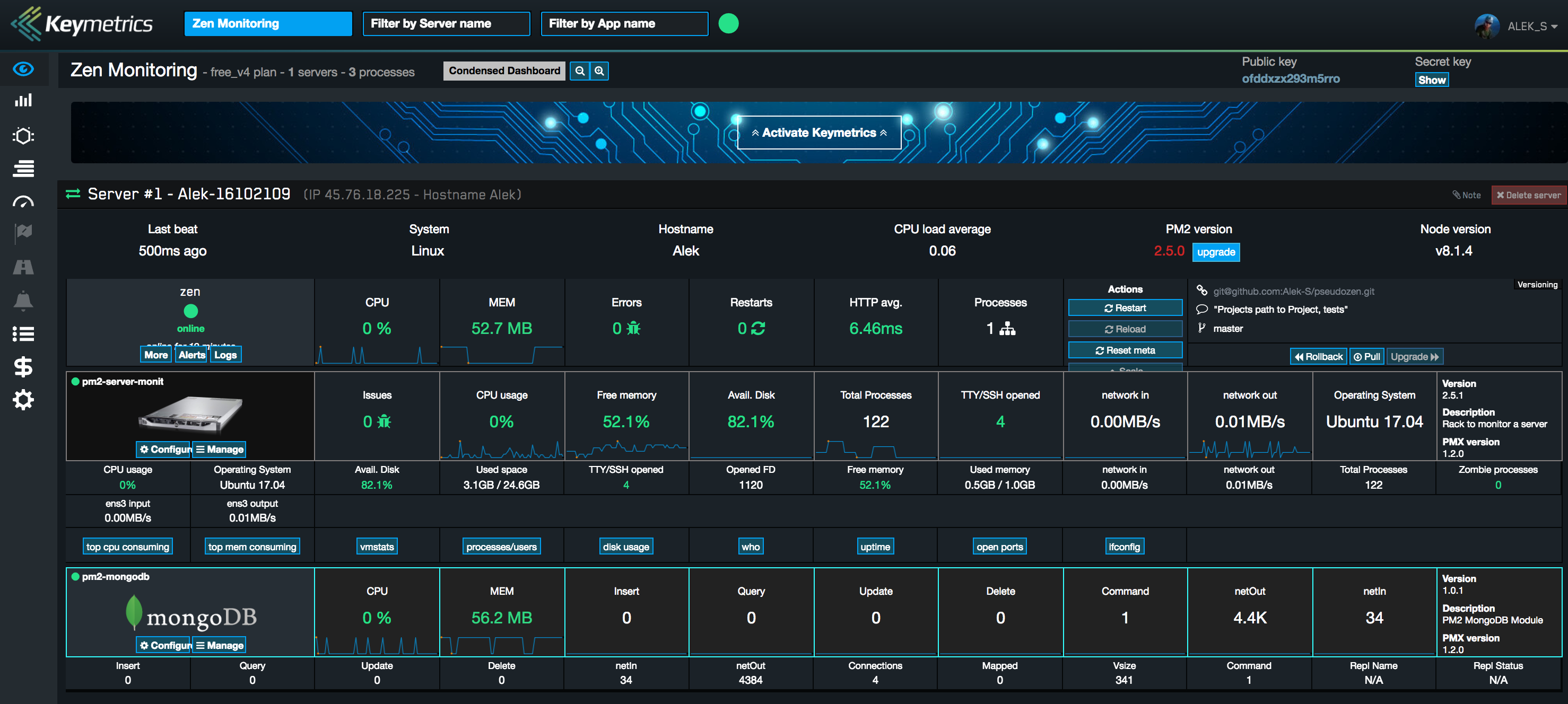Open the settings gear sidebar icon

point(23,400)
